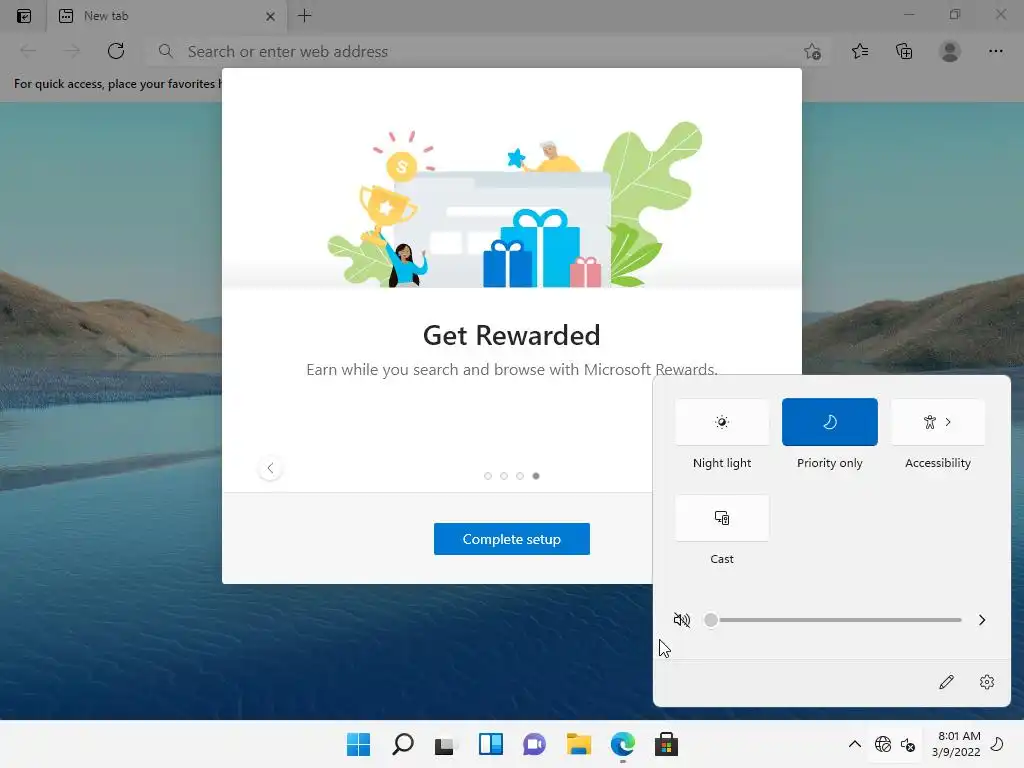Open a new browser tab with plus

[x=304, y=16]
